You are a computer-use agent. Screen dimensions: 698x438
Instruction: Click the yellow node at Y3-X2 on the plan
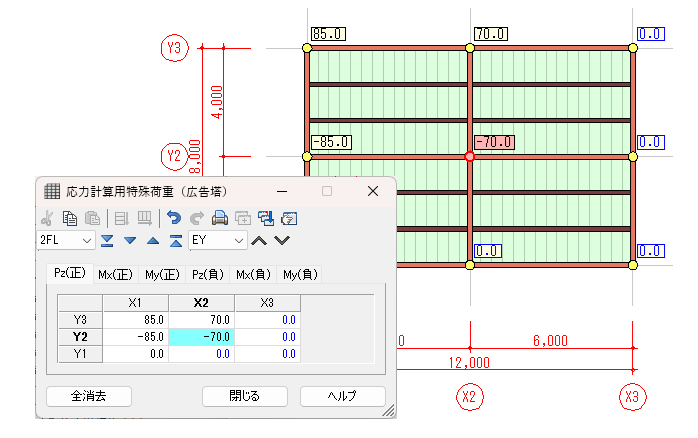click(x=470, y=48)
